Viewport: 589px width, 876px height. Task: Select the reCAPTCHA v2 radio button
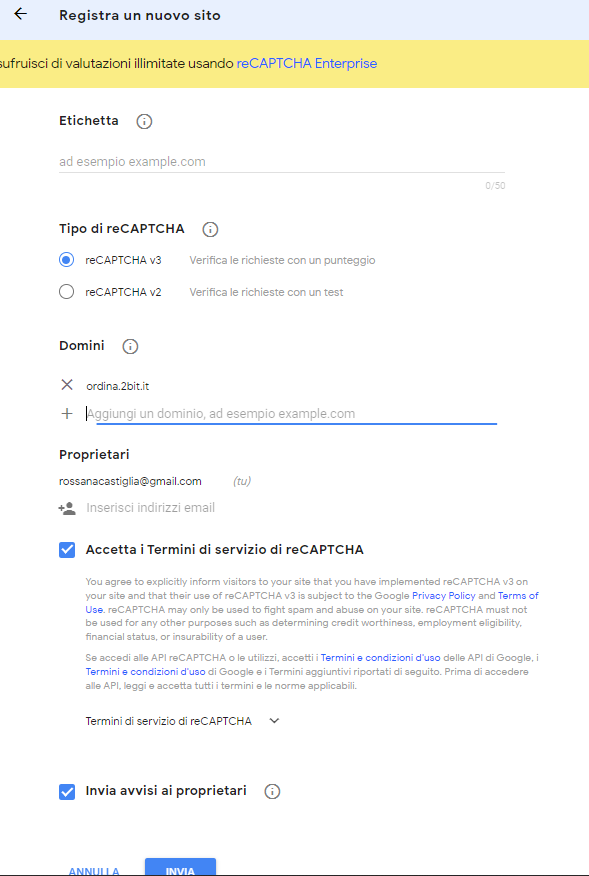66,292
